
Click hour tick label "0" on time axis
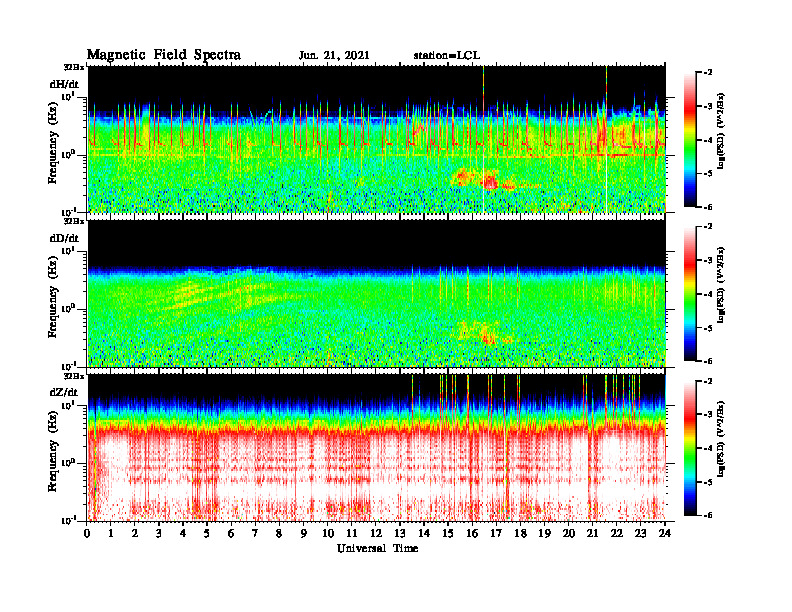pos(87,534)
